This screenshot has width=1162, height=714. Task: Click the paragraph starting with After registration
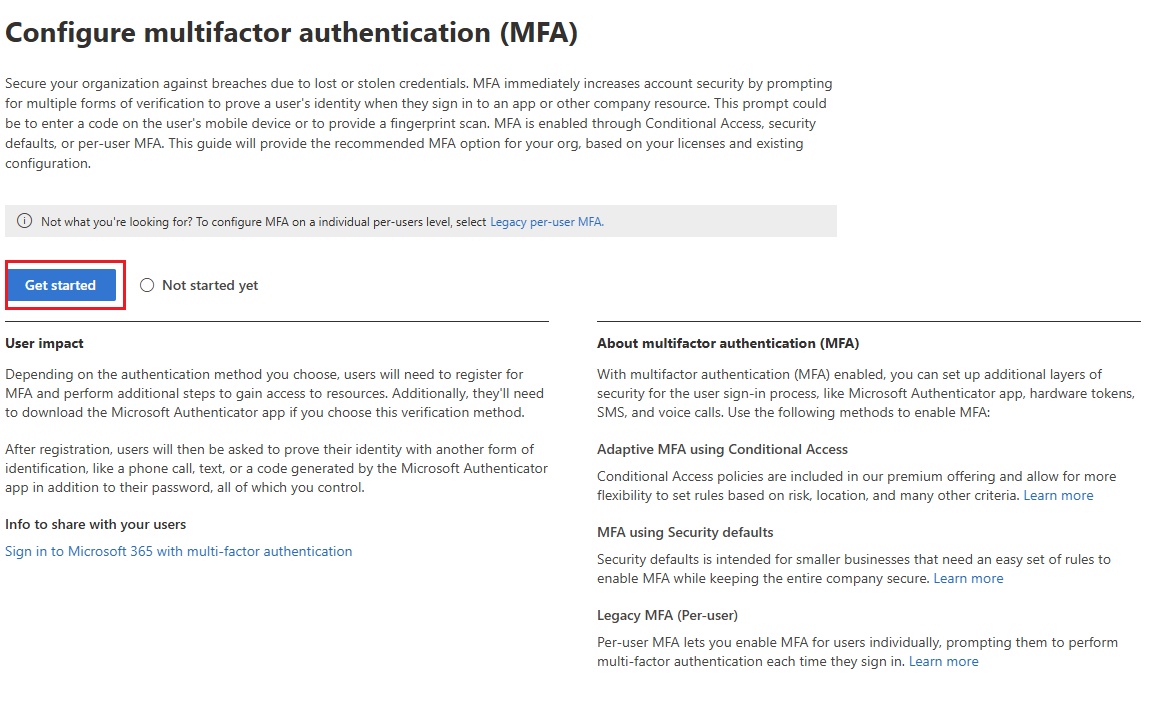click(276, 468)
